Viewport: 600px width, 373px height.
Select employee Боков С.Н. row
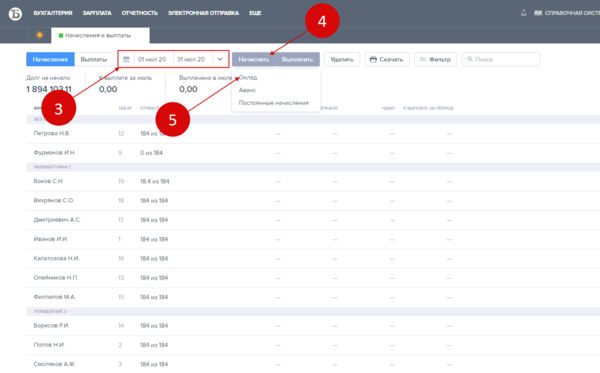click(x=313, y=181)
